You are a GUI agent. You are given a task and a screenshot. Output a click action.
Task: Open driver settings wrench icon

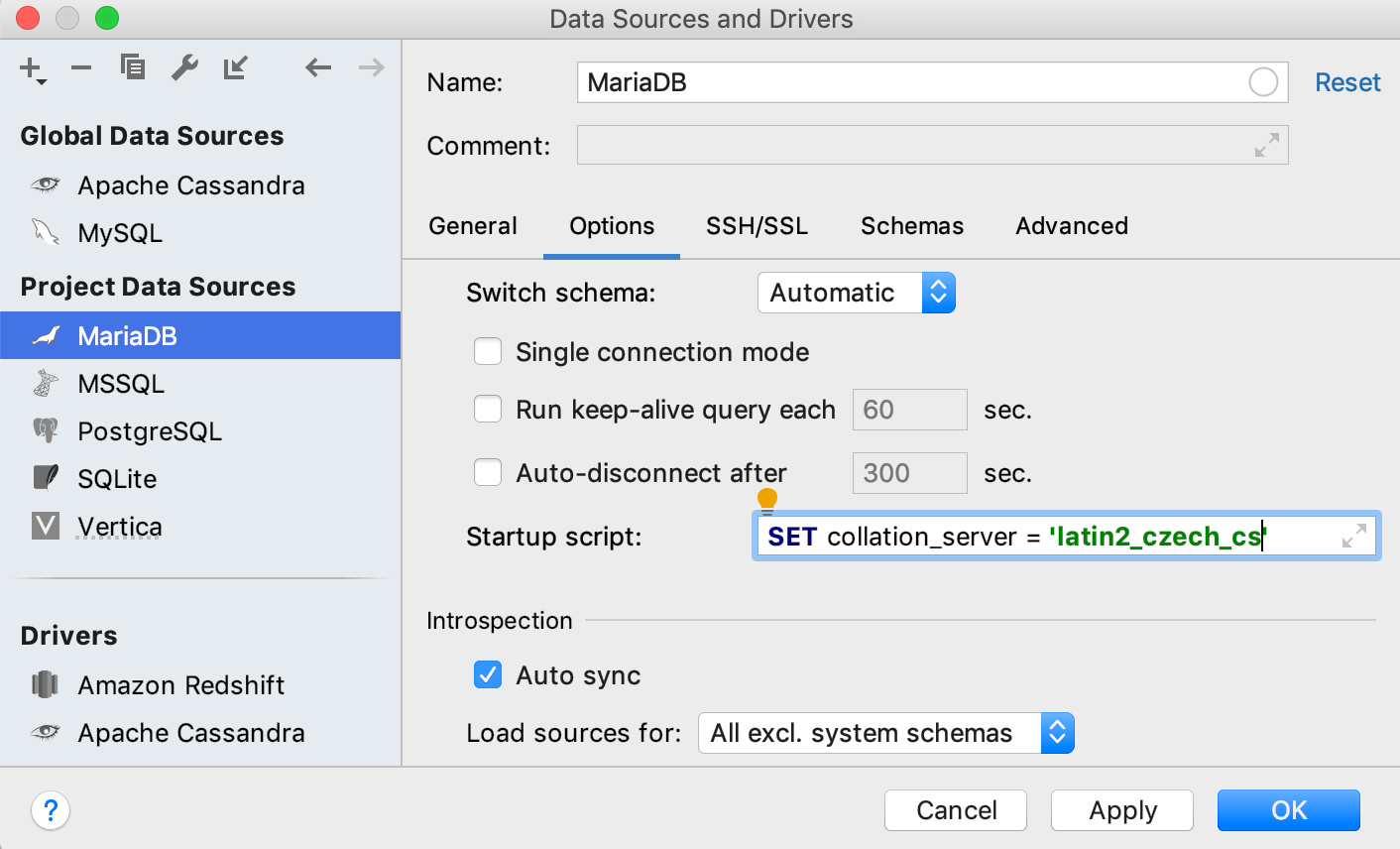(x=184, y=67)
